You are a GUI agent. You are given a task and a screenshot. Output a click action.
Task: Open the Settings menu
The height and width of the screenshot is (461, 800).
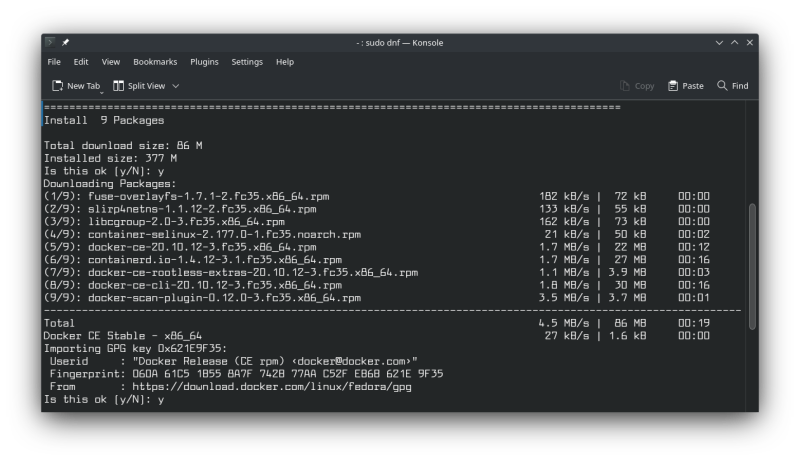point(247,62)
